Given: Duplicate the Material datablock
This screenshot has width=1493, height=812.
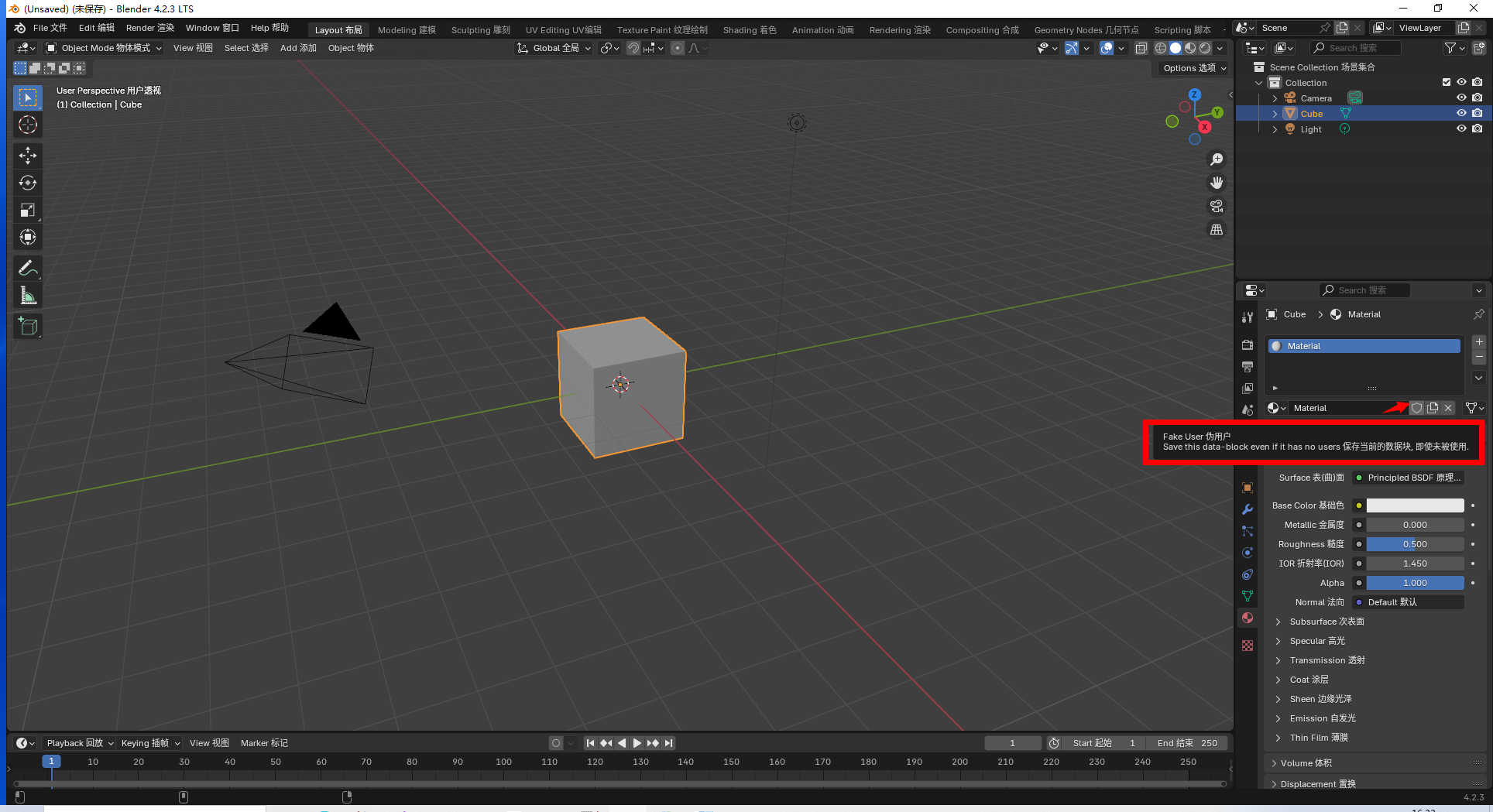Looking at the screenshot, I should [1433, 408].
